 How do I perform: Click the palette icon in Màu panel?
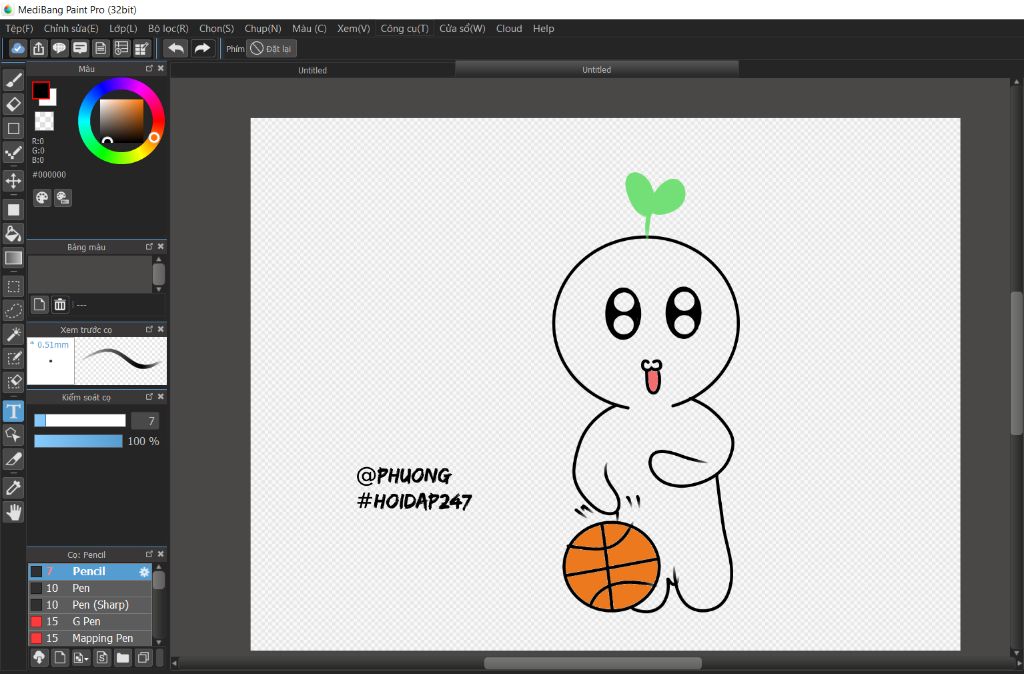tap(42, 198)
